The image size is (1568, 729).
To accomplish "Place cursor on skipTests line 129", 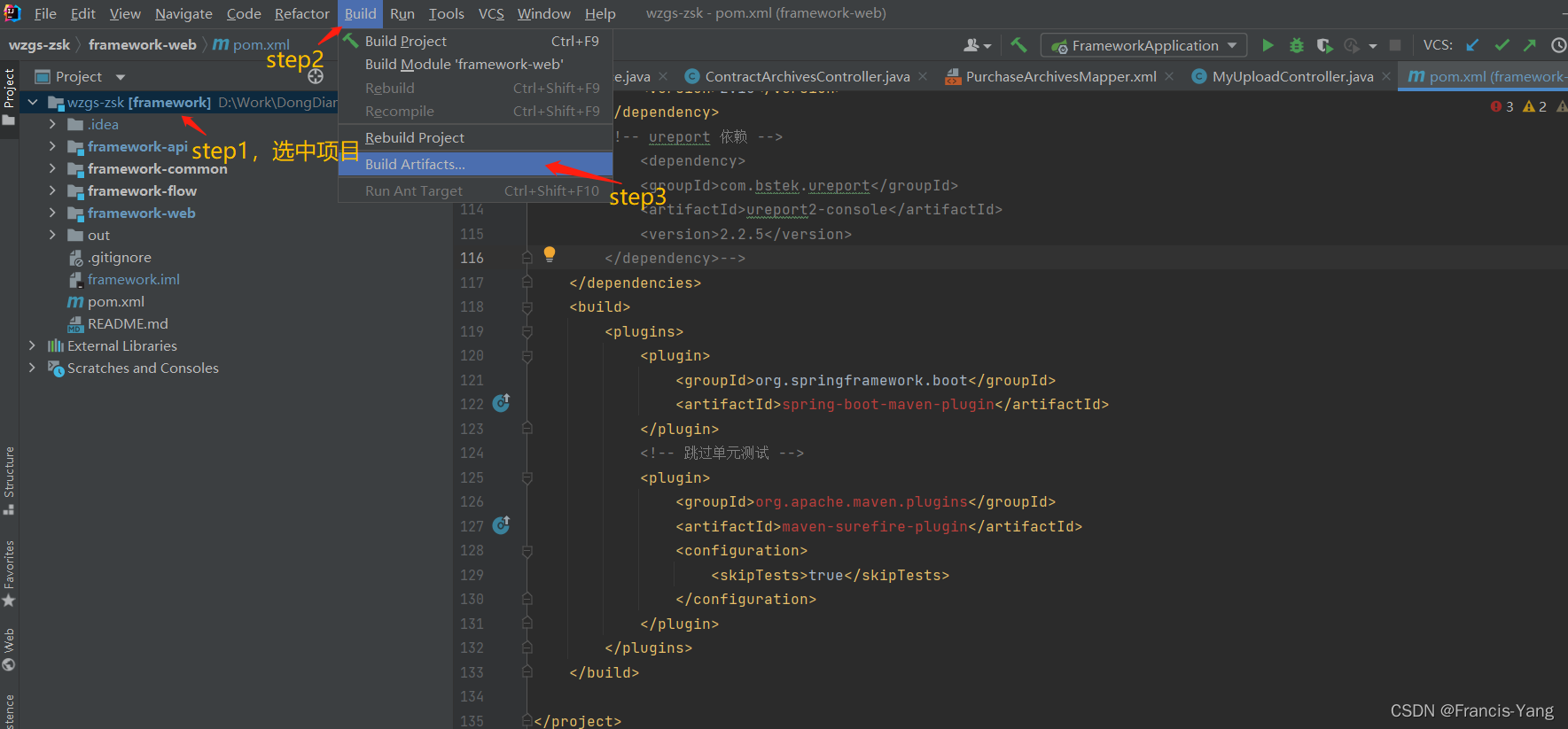I will tap(830, 575).
